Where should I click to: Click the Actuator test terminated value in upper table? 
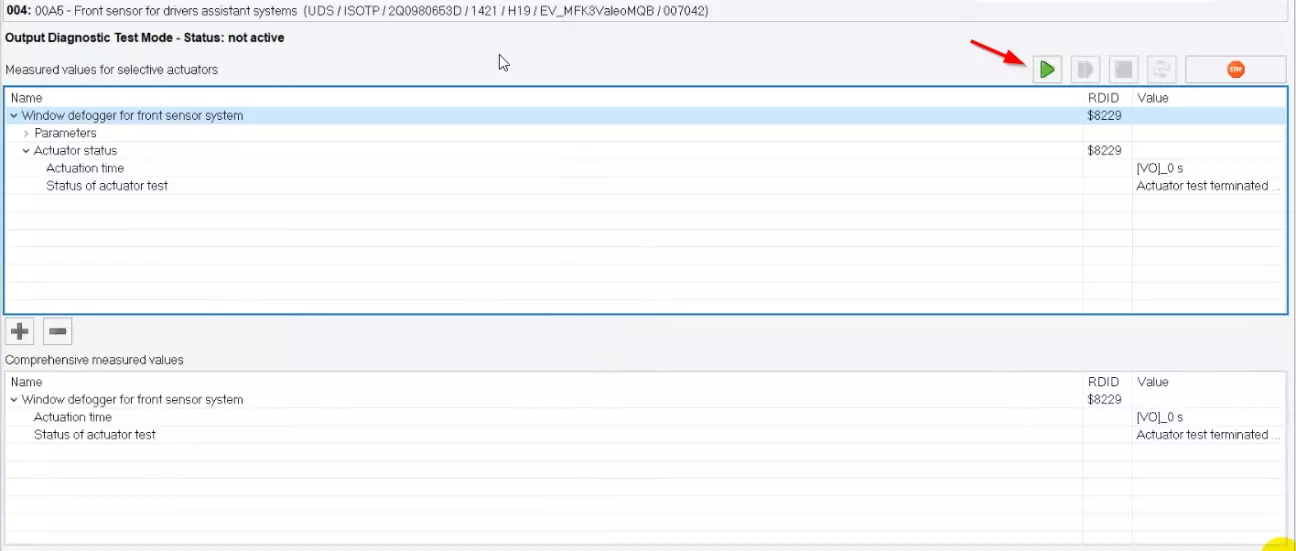(1207, 186)
